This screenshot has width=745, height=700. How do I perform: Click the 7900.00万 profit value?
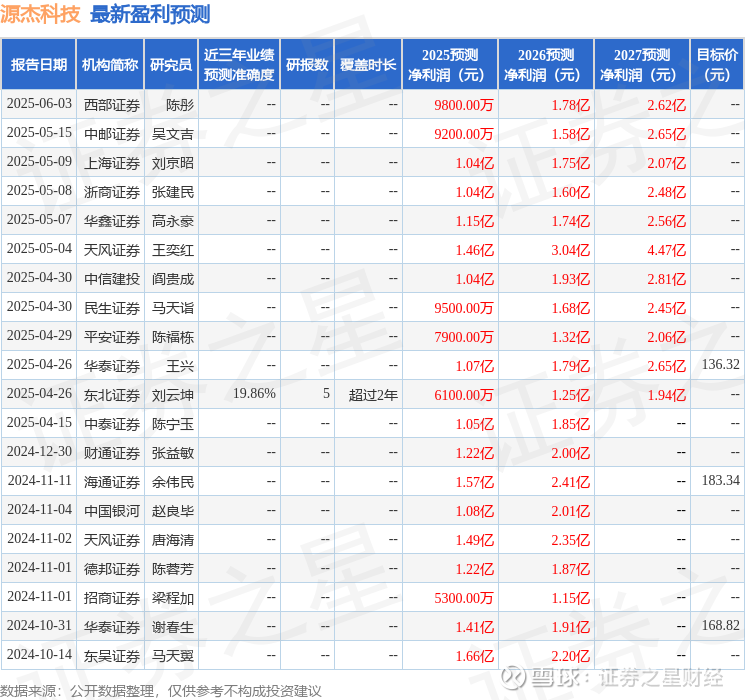(464, 337)
